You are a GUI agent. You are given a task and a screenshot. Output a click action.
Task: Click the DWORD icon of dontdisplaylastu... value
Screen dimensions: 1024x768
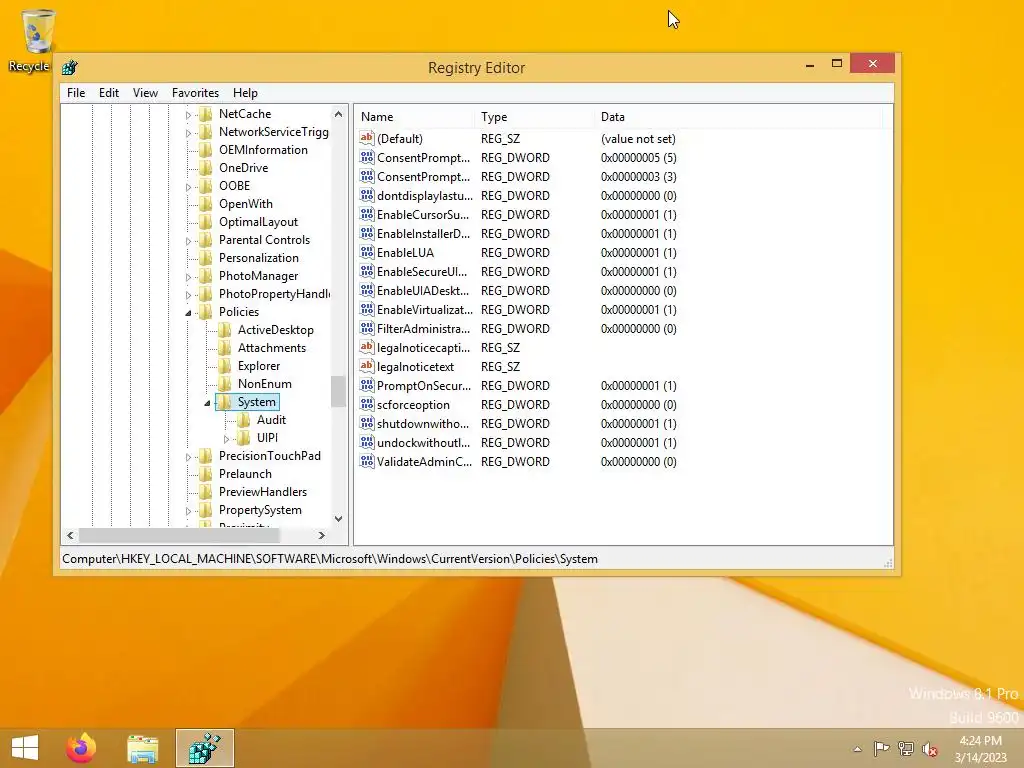[x=366, y=195]
